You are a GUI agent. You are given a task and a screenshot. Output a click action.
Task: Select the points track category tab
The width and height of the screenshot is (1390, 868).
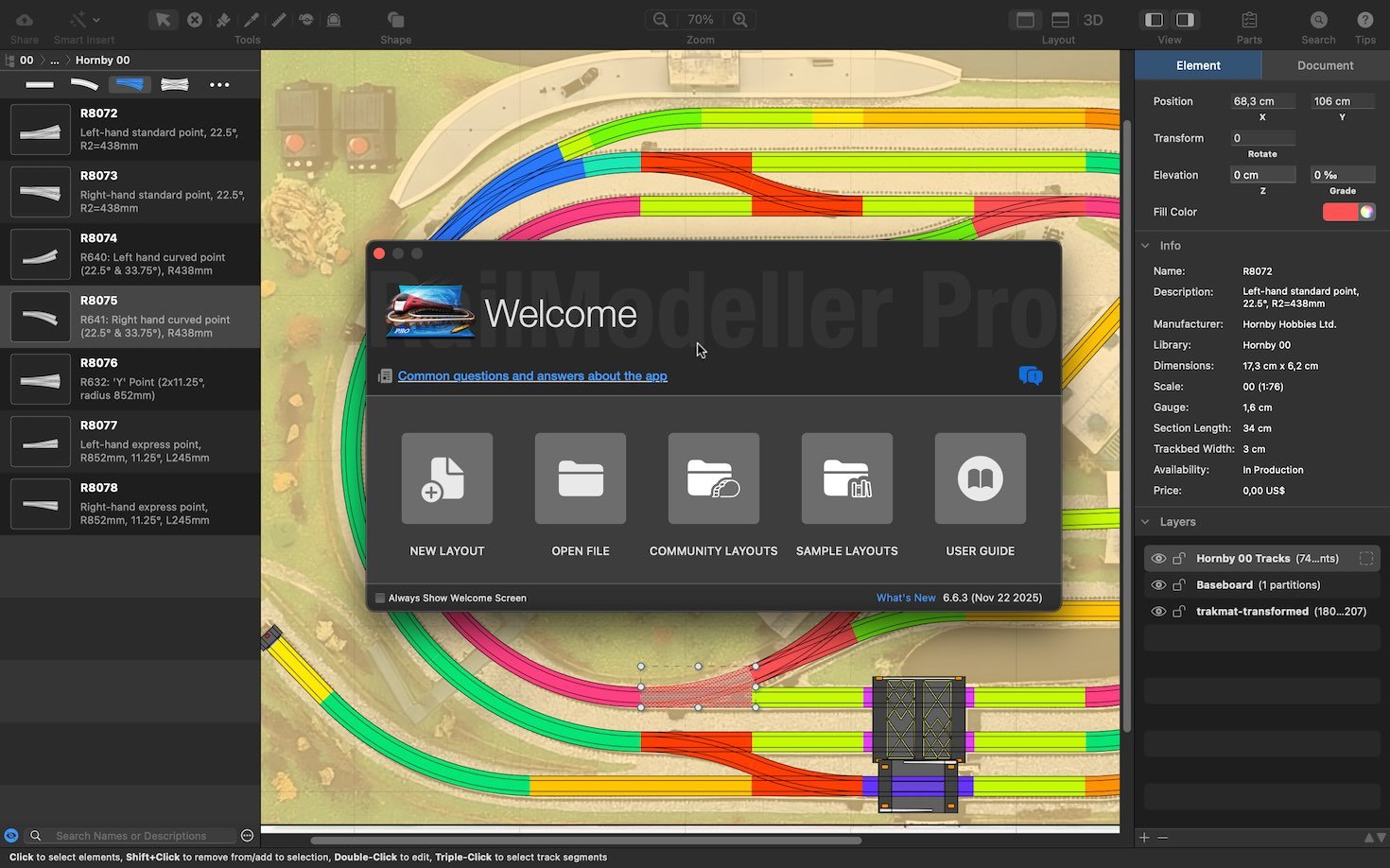(x=130, y=84)
